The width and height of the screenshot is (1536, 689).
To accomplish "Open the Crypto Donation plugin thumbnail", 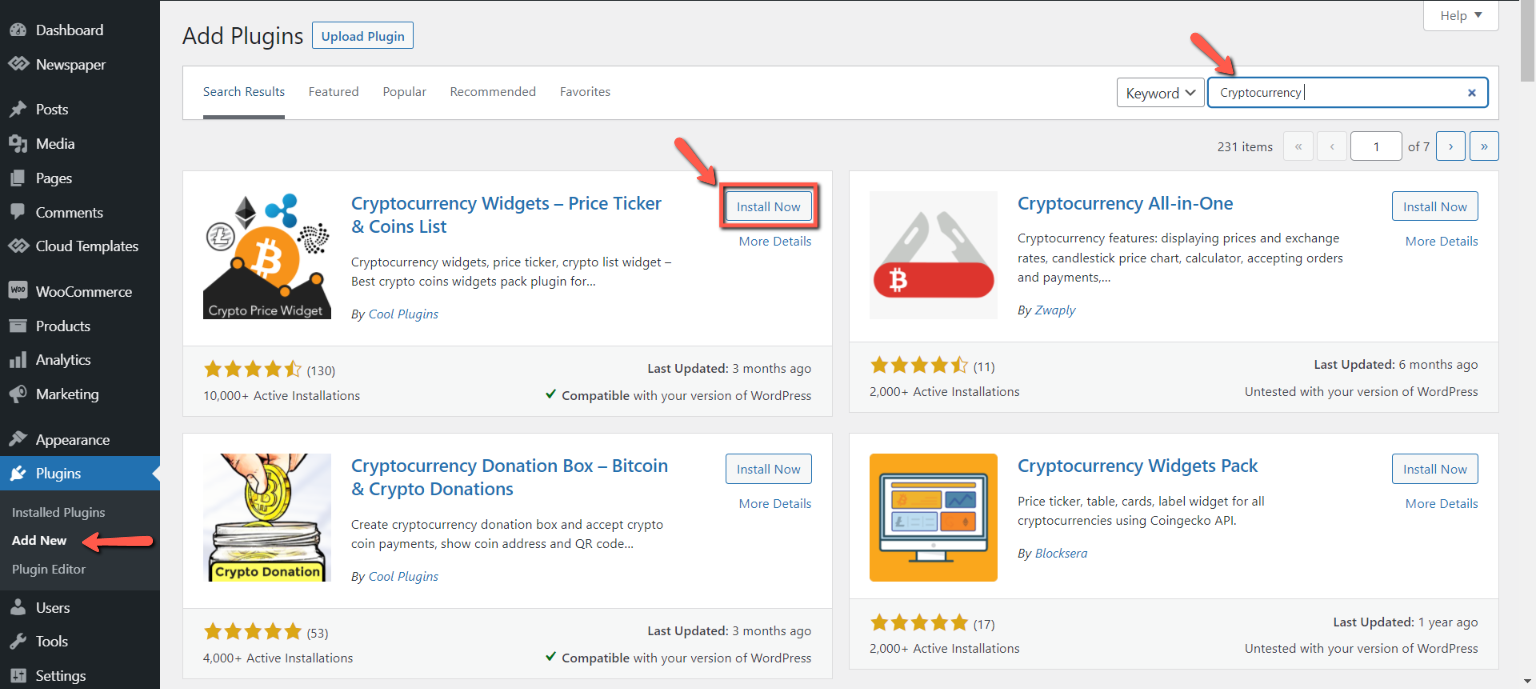I will 267,517.
